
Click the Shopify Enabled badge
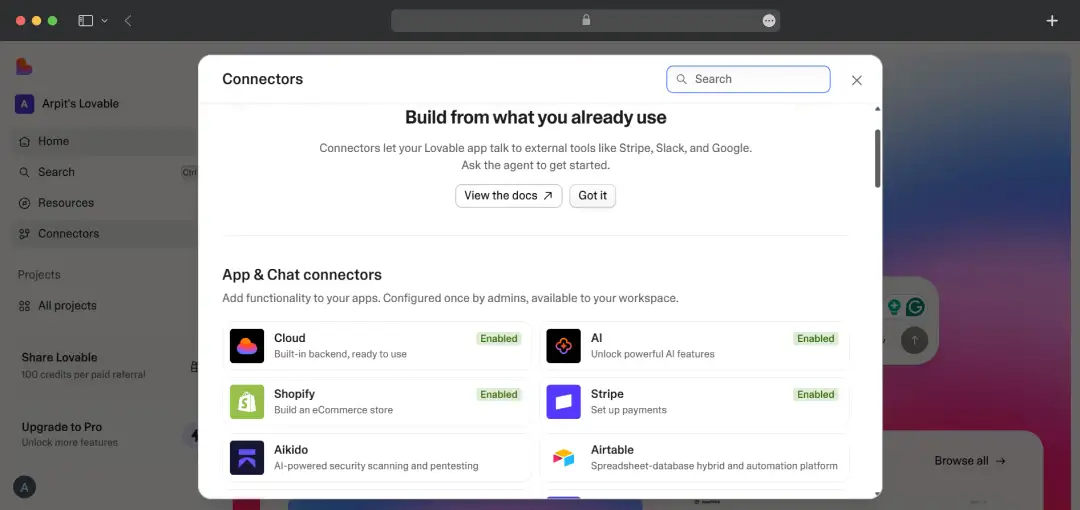499,394
